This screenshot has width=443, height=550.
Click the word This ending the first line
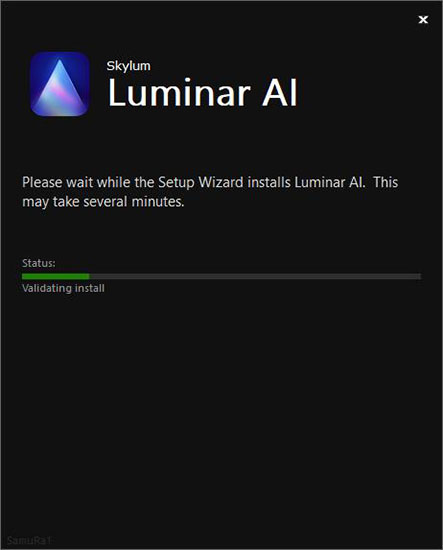point(385,182)
